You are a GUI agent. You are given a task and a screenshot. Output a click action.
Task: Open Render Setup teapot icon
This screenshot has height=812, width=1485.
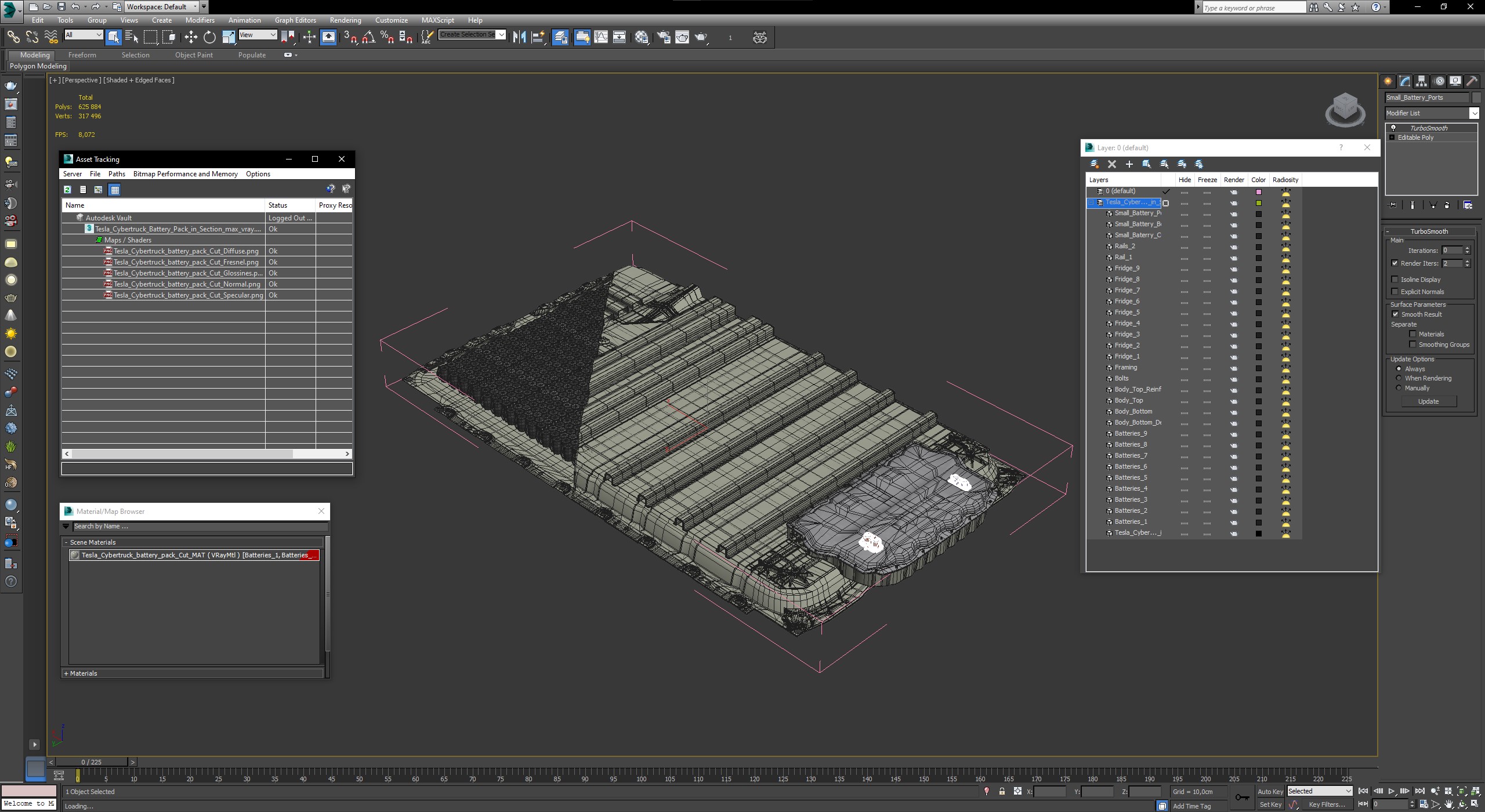tap(664, 37)
